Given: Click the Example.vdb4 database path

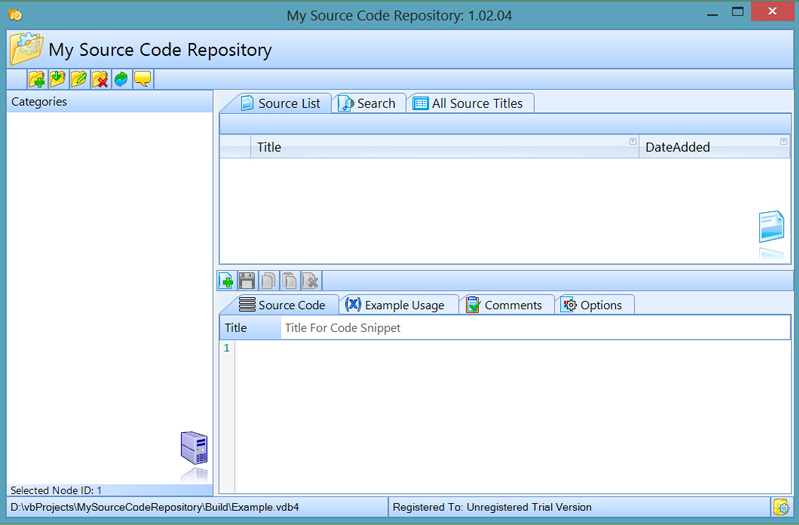Looking at the screenshot, I should point(154,507).
